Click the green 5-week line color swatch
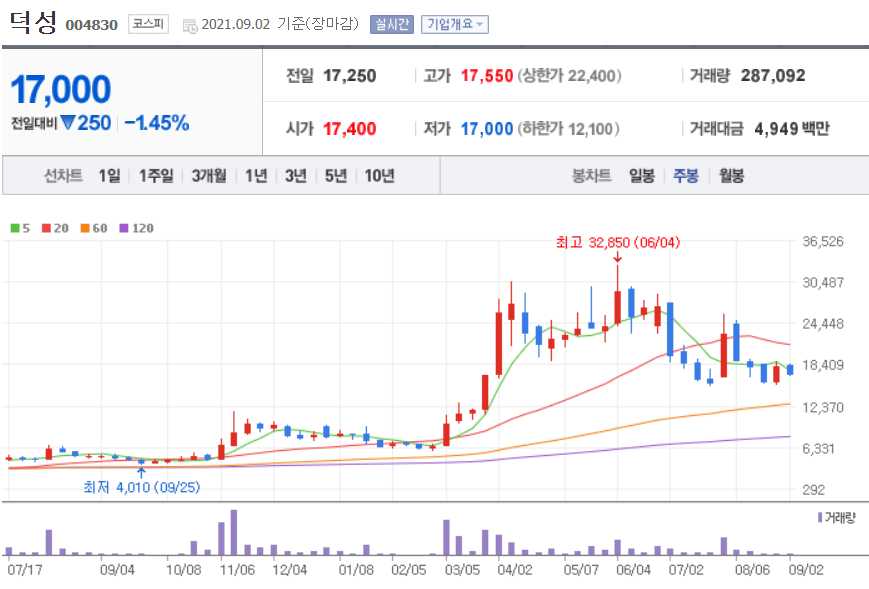869x589 pixels. coord(13,228)
